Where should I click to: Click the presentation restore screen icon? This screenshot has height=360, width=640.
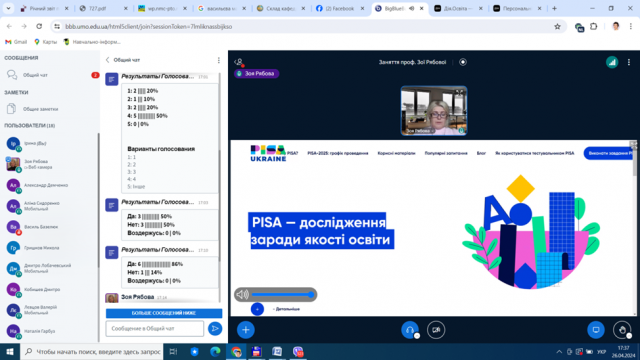point(596,330)
